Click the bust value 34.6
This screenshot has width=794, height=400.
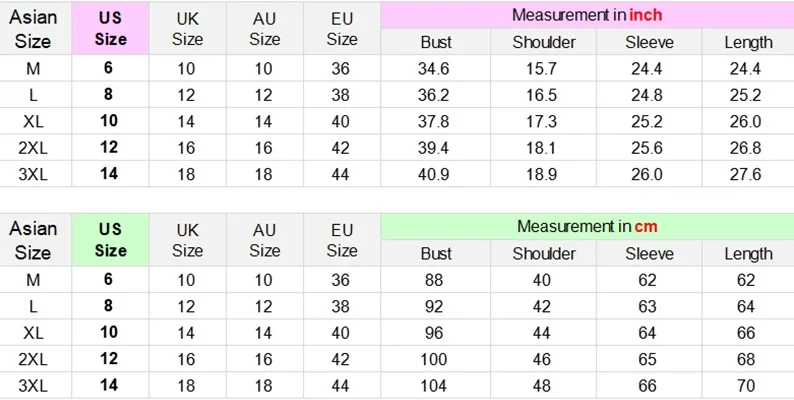[436, 69]
